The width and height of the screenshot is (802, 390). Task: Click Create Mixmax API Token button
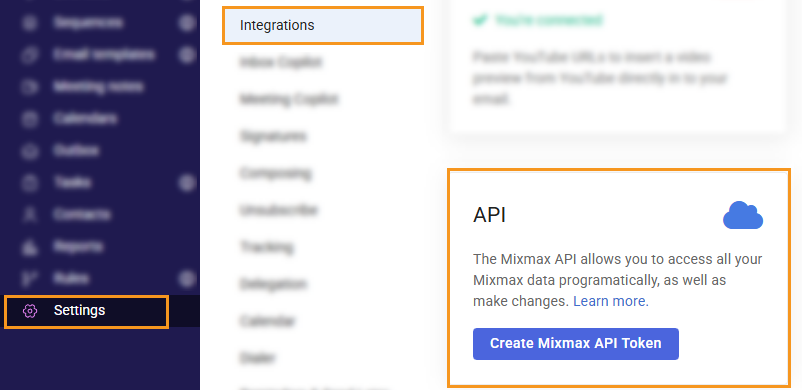coord(575,343)
